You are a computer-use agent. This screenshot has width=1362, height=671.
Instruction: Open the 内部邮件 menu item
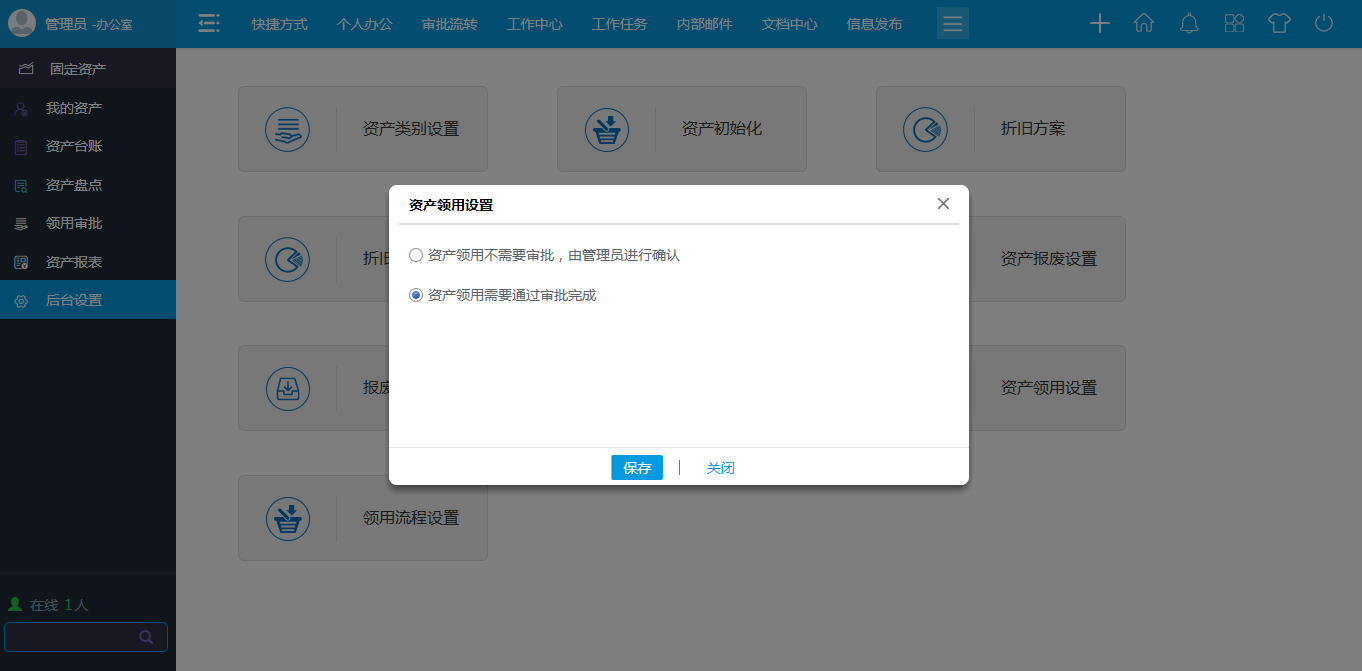coord(704,23)
